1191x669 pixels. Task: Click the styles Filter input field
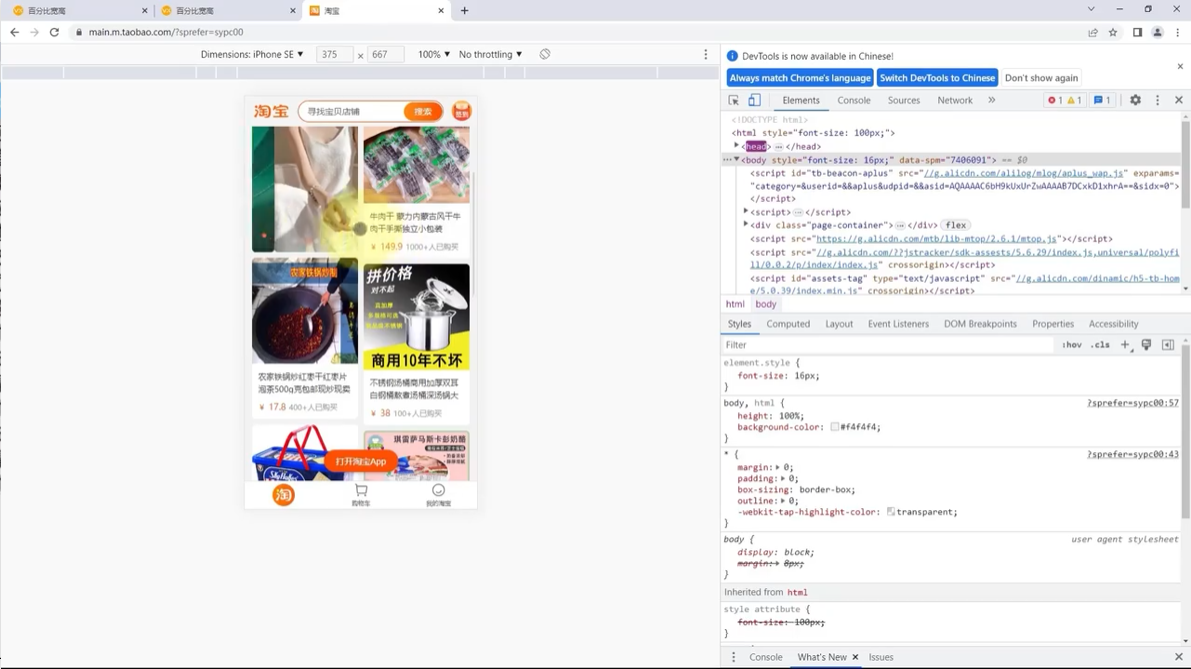coord(889,345)
